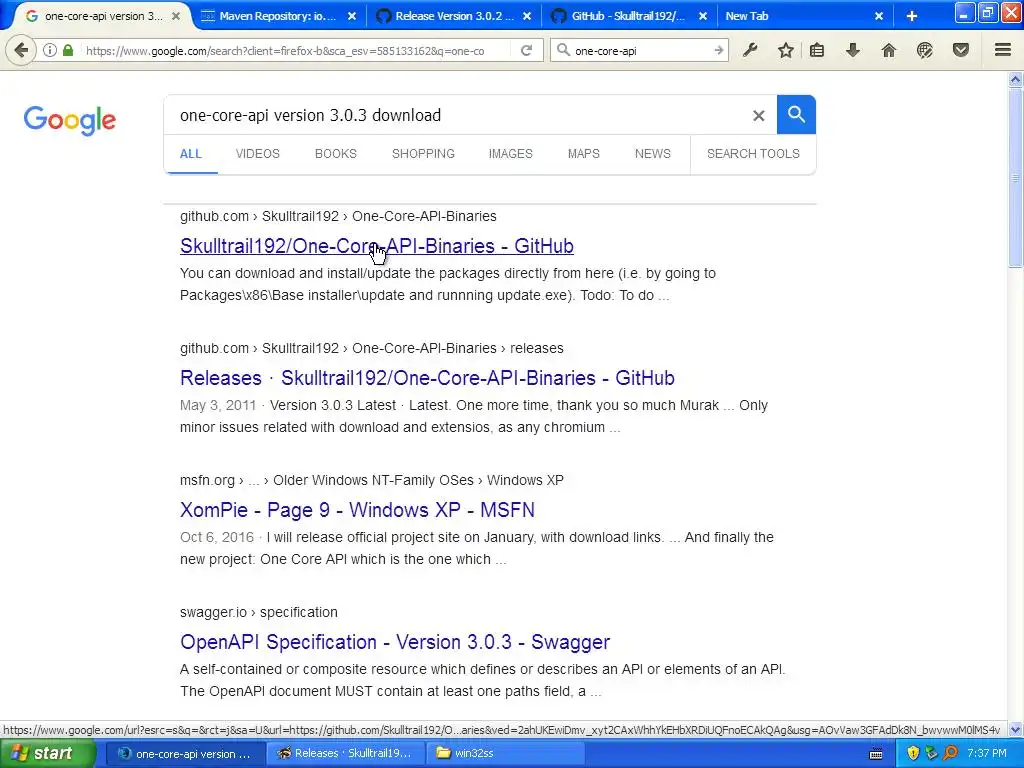Select the BOOKS results filter

pos(336,154)
